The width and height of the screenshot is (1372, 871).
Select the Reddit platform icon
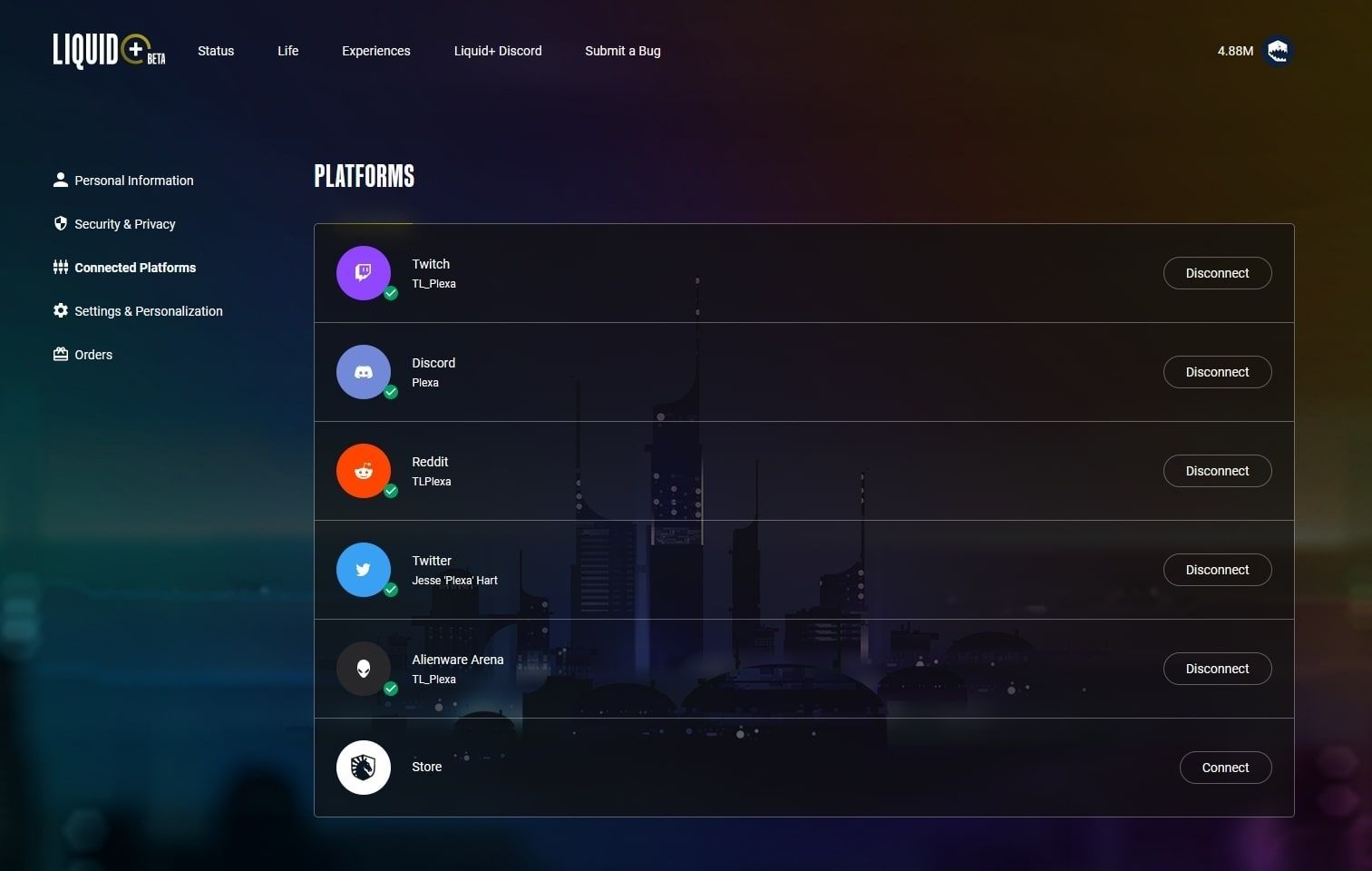(x=363, y=470)
